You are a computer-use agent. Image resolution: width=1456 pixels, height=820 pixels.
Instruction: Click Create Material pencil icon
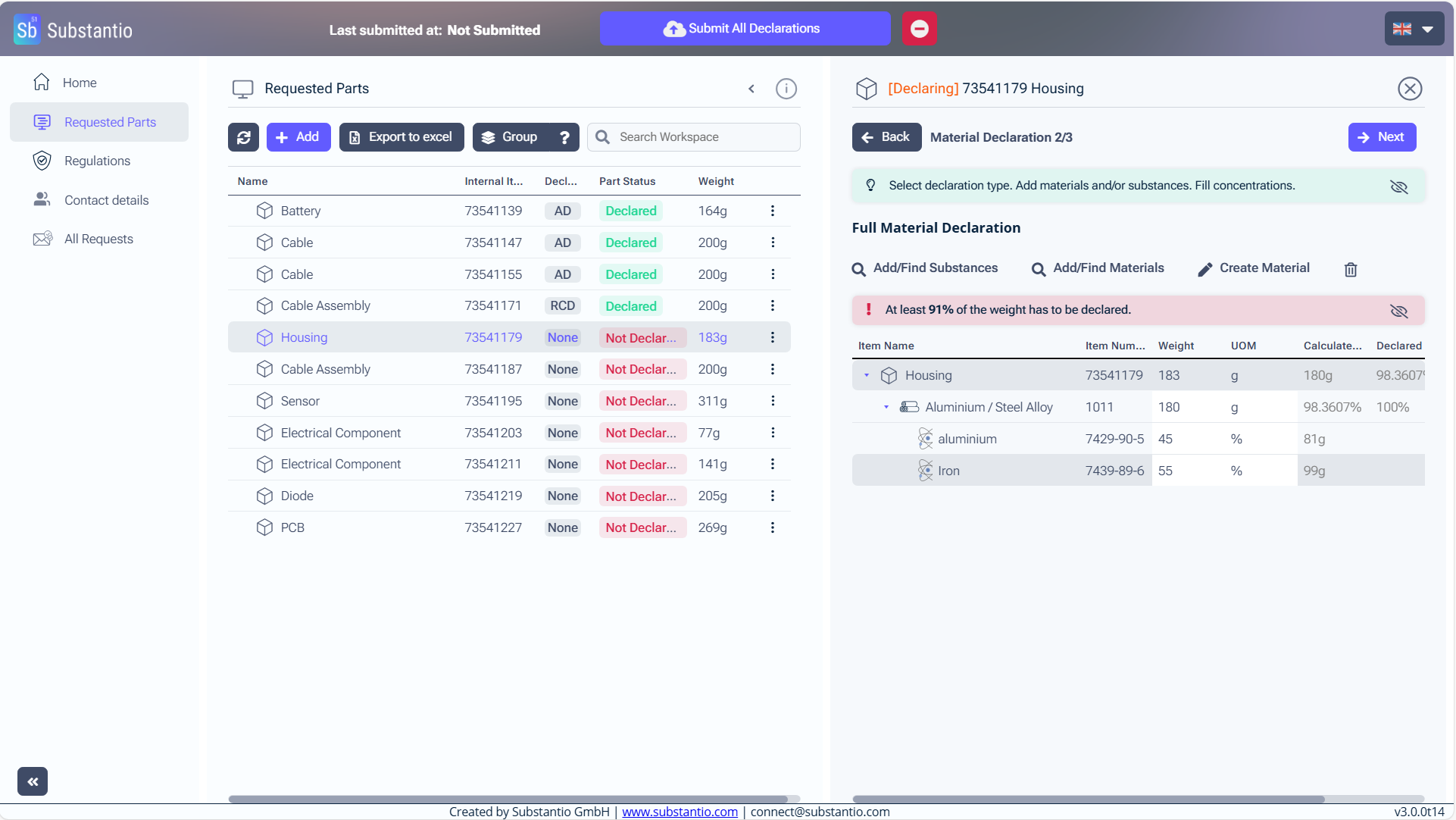pos(1204,269)
